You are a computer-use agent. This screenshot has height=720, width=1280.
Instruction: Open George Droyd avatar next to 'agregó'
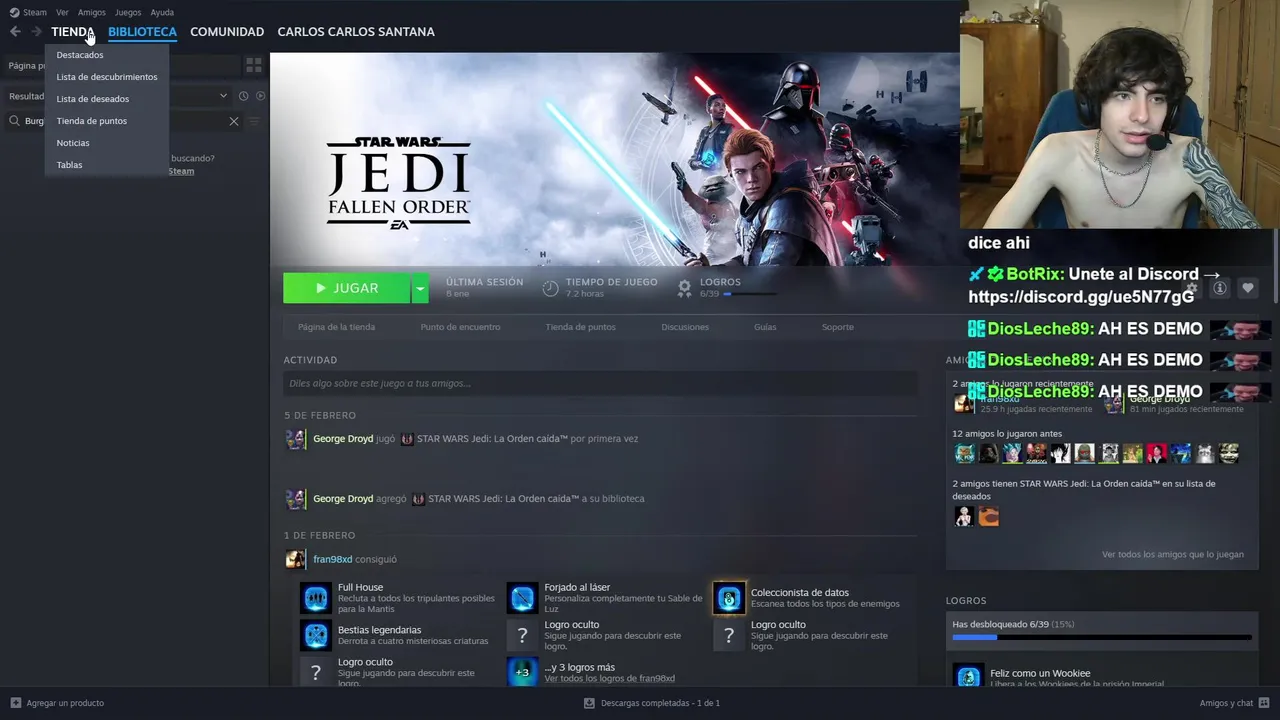[295, 499]
